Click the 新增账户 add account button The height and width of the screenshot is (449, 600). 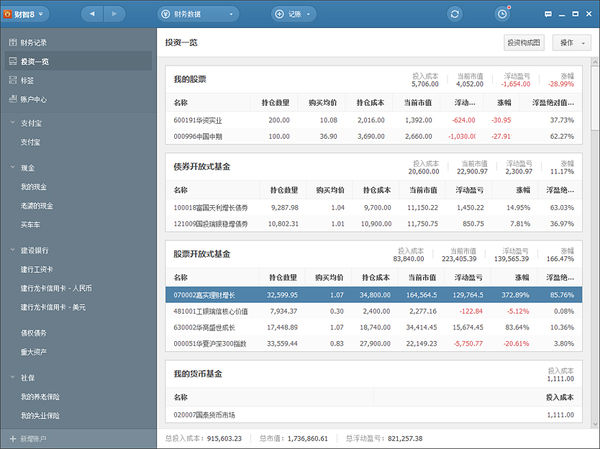tap(28, 439)
